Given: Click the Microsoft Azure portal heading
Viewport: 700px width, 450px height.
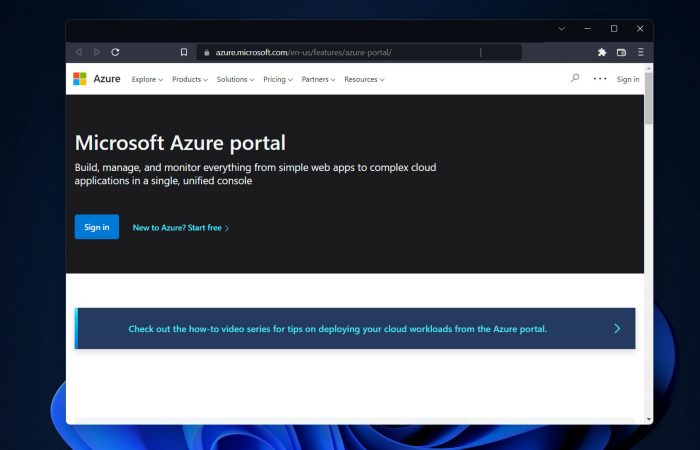Looking at the screenshot, I should pyautogui.click(x=180, y=143).
